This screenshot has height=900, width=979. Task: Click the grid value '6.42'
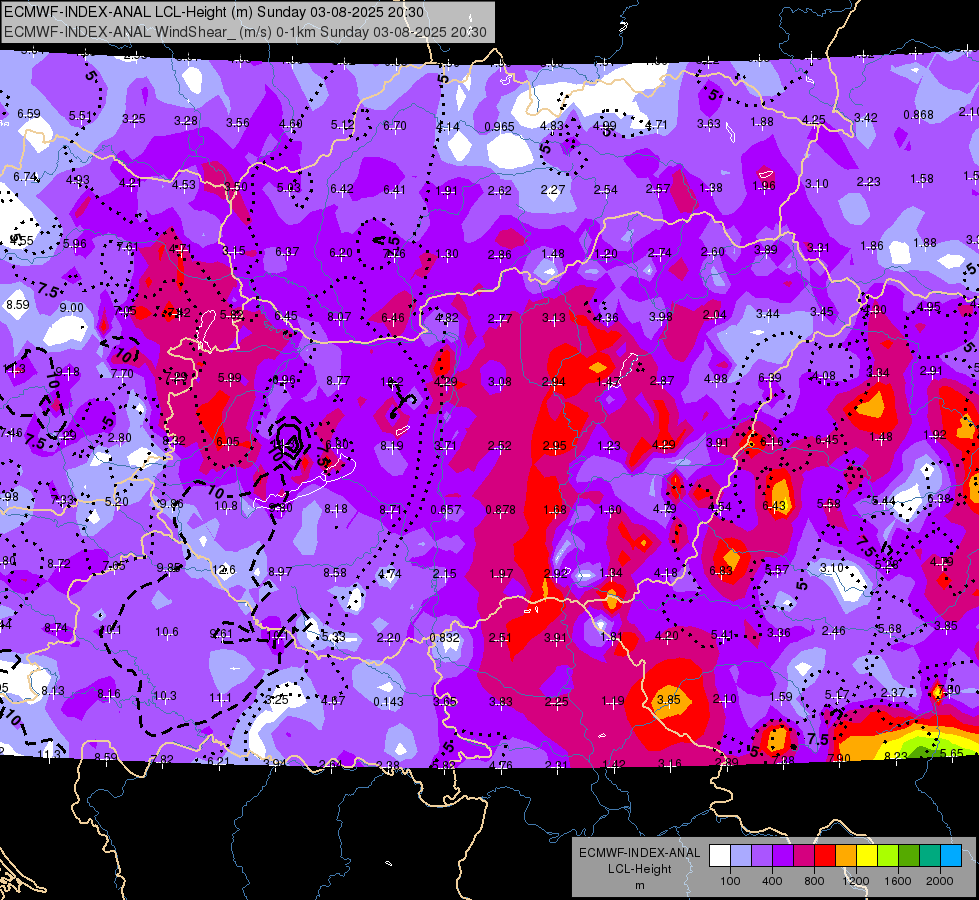click(342, 189)
